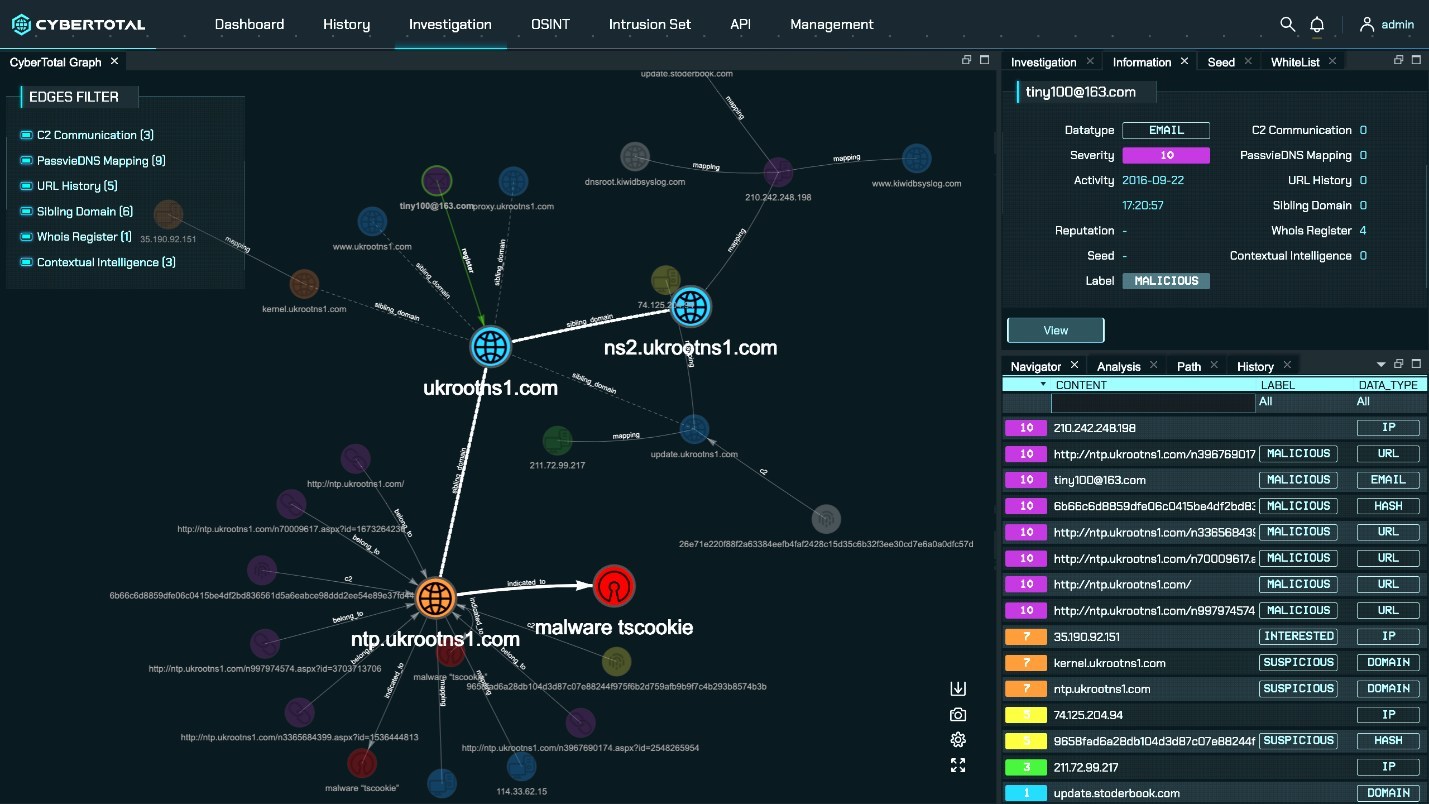Click the red malware tscookie node
Screen dimensions: 1429x804
pyautogui.click(x=612, y=586)
